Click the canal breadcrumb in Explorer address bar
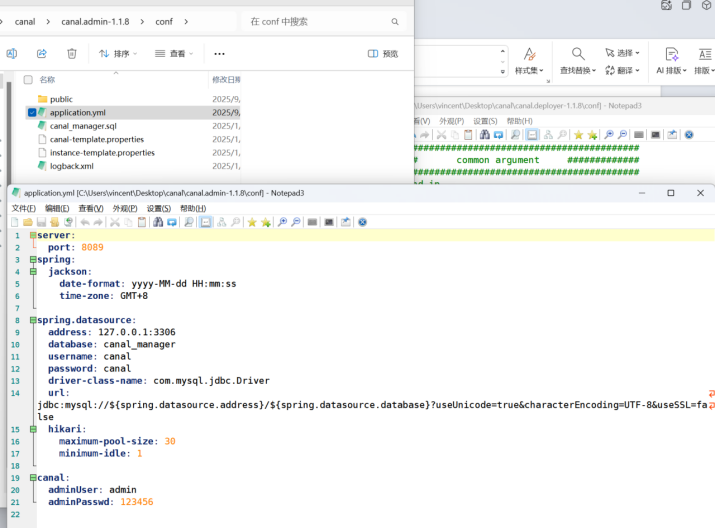The image size is (715, 528). [x=25, y=21]
